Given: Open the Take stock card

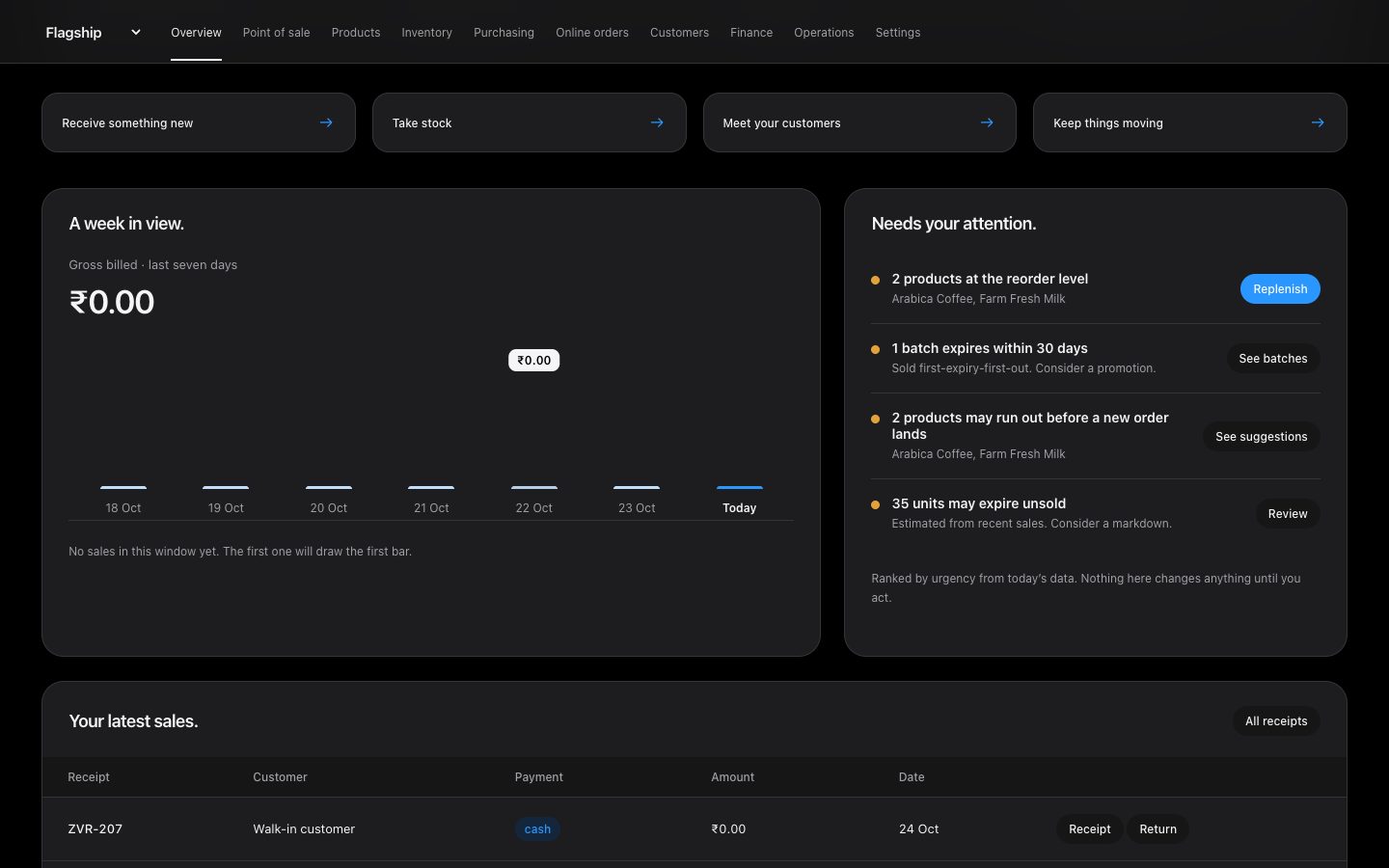Looking at the screenshot, I should point(530,122).
